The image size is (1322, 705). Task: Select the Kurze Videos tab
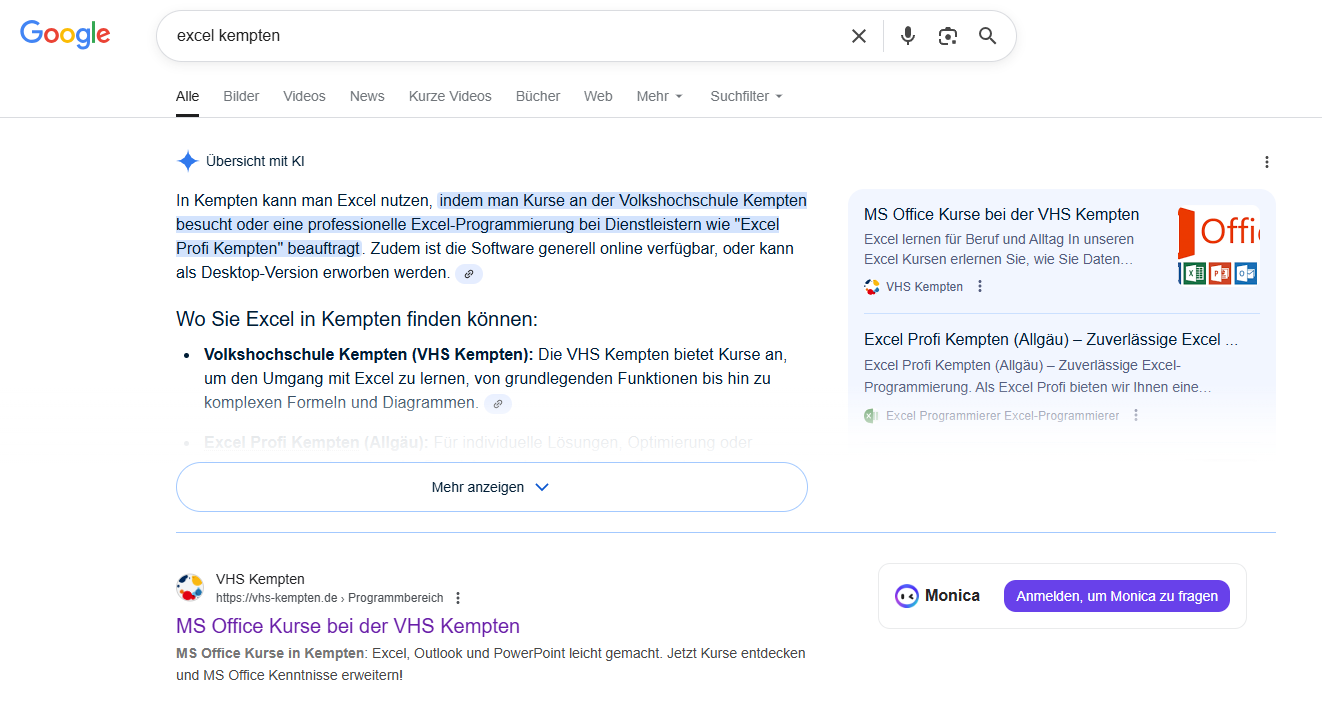[450, 96]
